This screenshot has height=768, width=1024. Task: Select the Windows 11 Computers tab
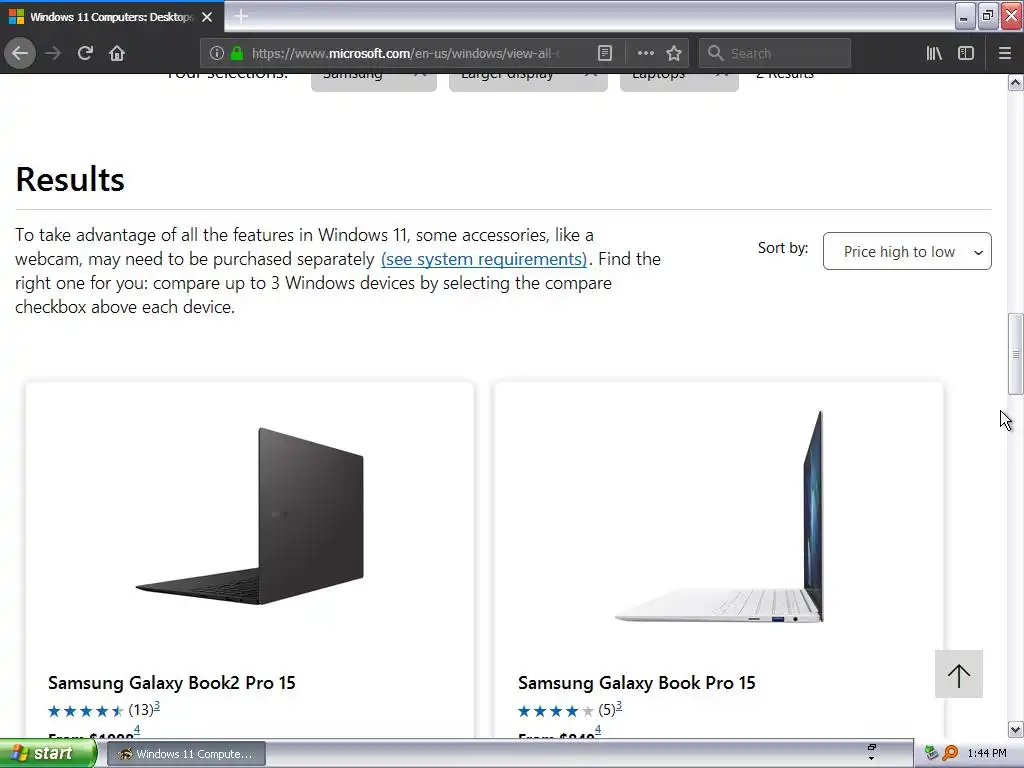tap(112, 16)
